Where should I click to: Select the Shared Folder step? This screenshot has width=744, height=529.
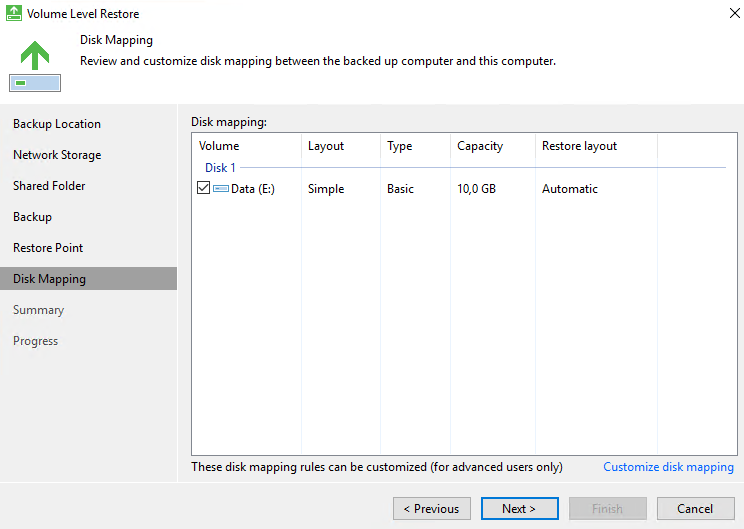tap(49, 186)
